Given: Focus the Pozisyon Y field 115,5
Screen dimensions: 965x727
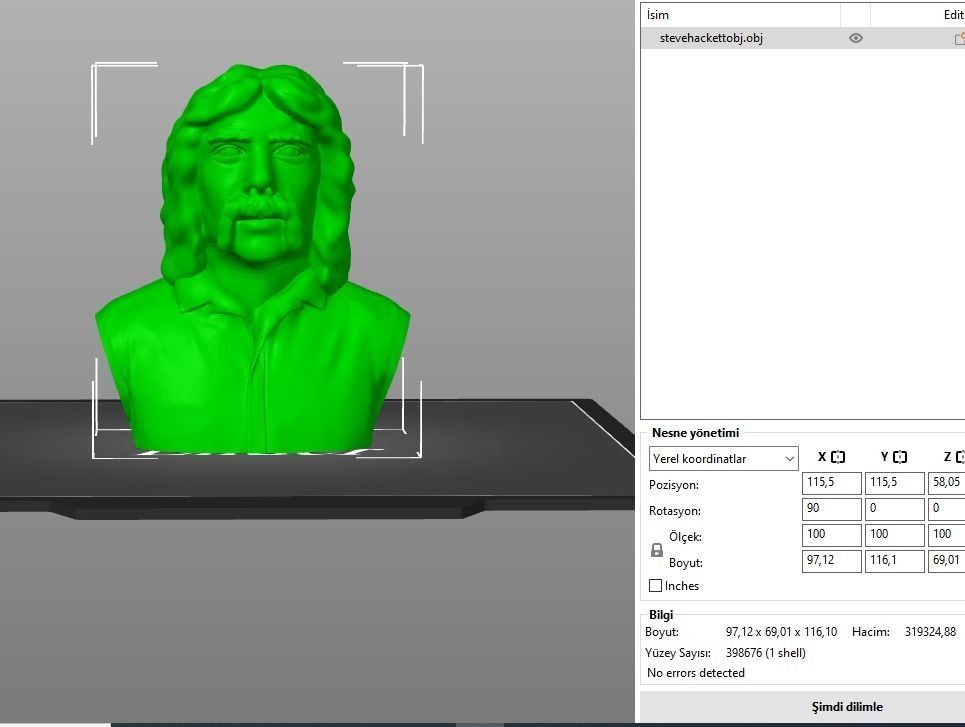Looking at the screenshot, I should (x=894, y=483).
